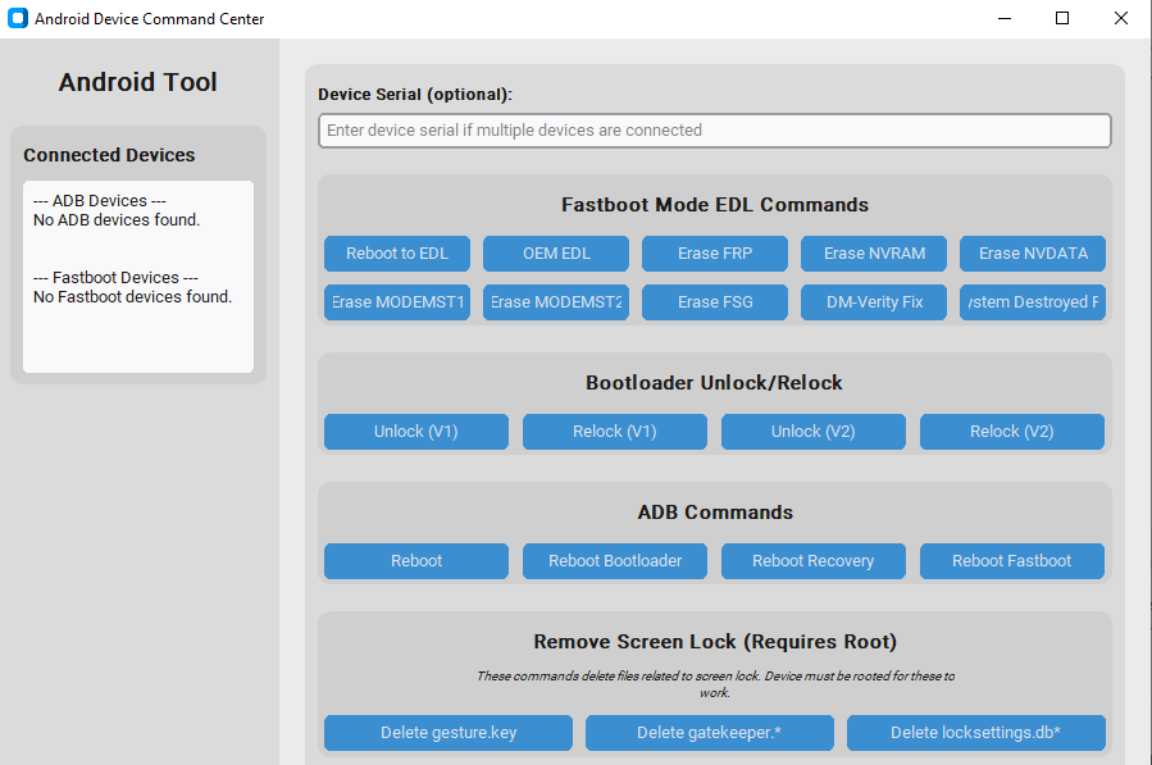Trigger the Erase FSG command
The height and width of the screenshot is (765, 1152).
coord(714,302)
